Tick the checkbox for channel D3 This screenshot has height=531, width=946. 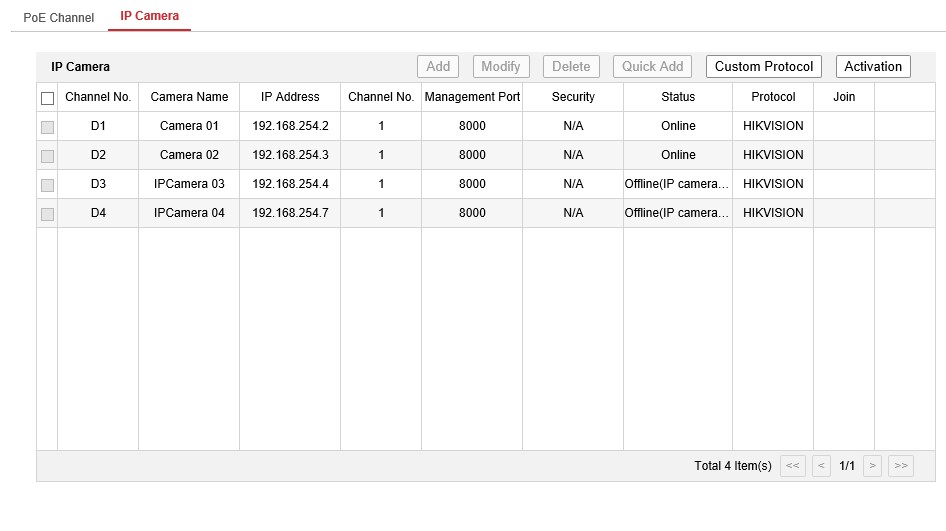[x=47, y=185]
